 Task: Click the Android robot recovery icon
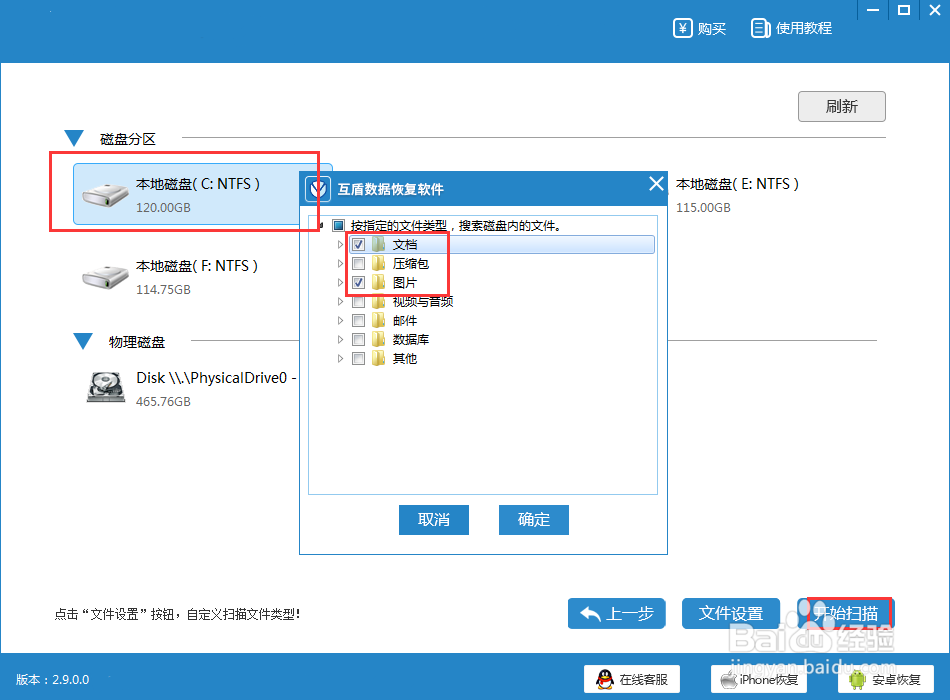coord(857,679)
